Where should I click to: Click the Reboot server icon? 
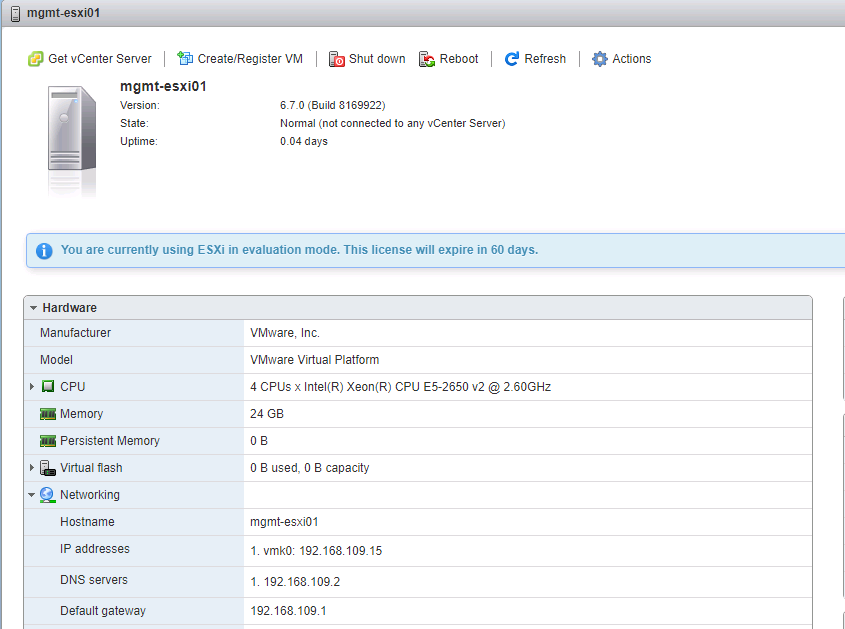[x=425, y=59]
